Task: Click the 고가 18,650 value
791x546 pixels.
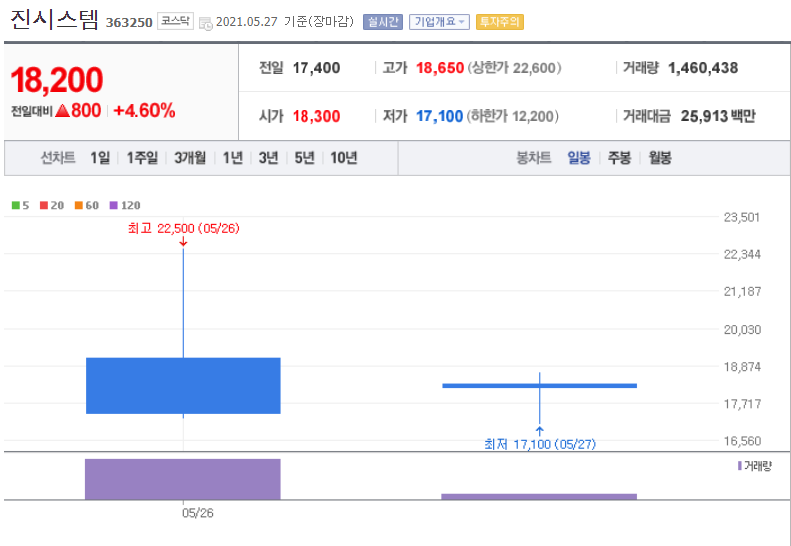Action: pos(440,68)
